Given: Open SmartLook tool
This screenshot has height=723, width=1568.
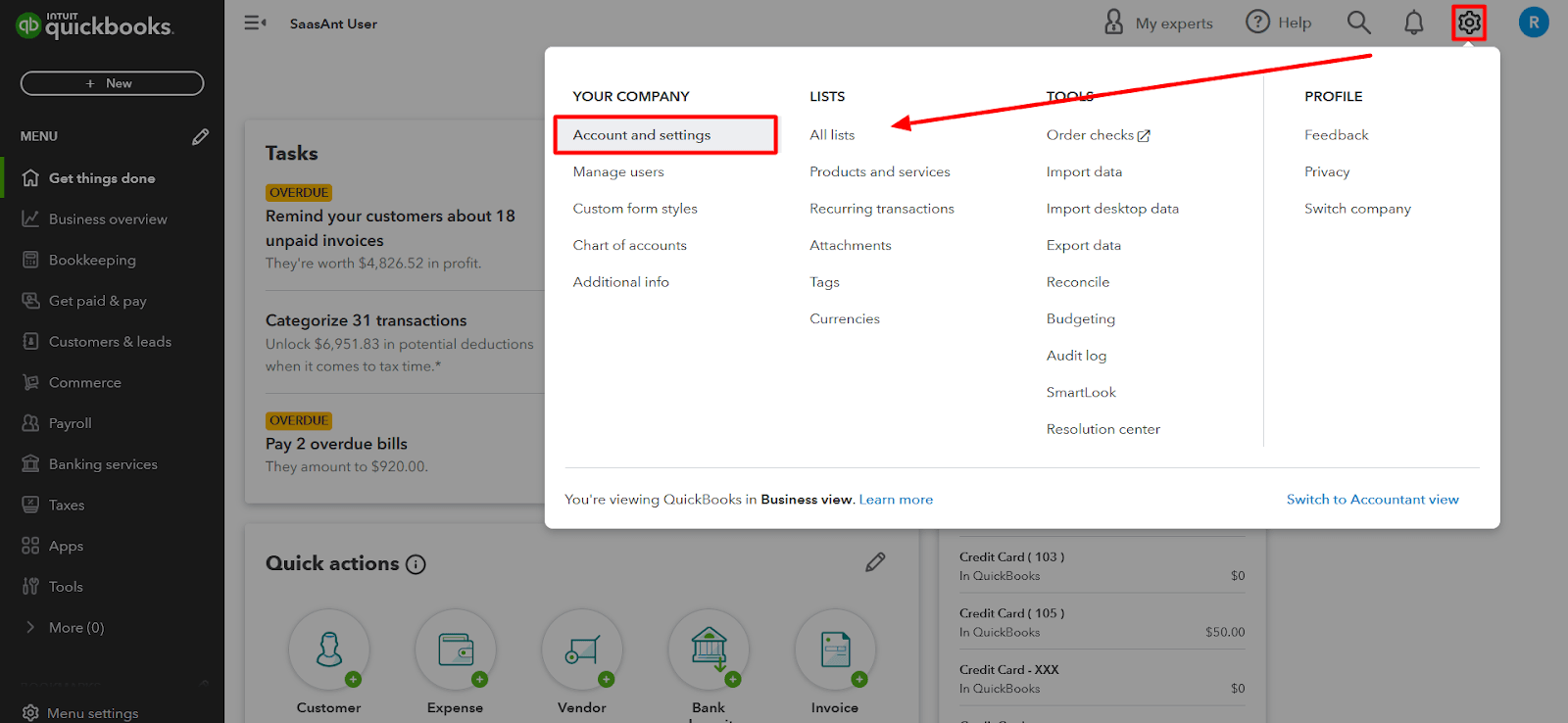Looking at the screenshot, I should tap(1081, 392).
